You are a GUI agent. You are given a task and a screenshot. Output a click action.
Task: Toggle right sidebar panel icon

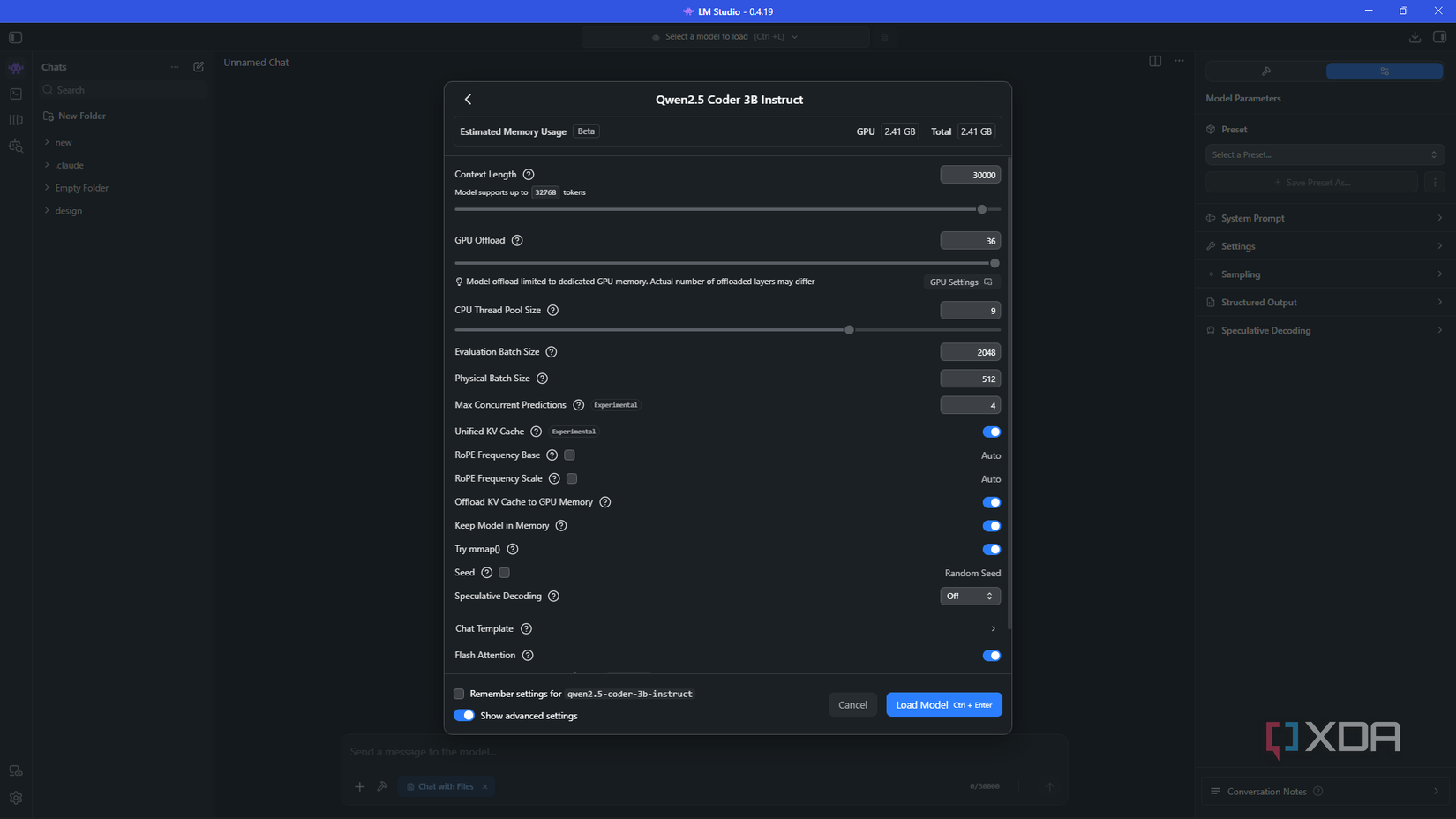click(1439, 37)
